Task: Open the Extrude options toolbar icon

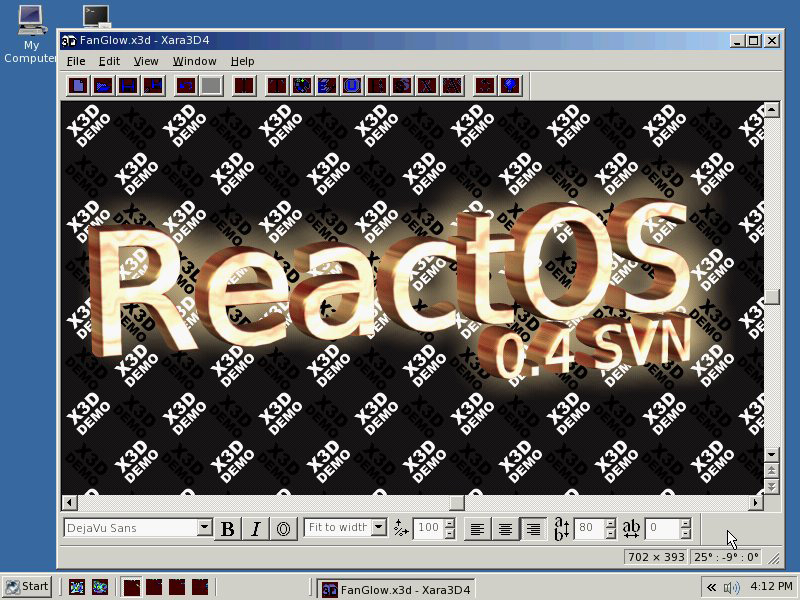Action: click(327, 85)
